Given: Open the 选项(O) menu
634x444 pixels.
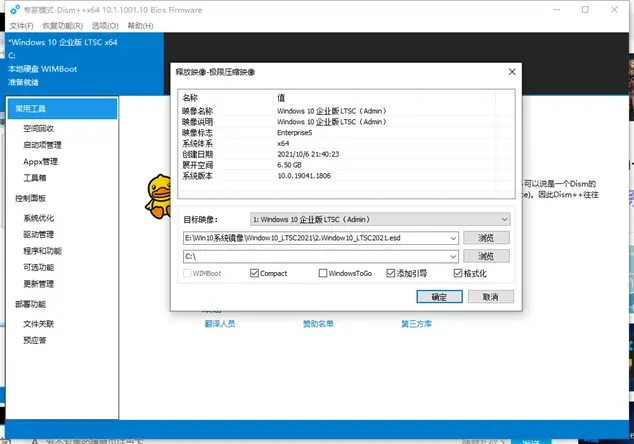Looking at the screenshot, I should pos(105,26).
